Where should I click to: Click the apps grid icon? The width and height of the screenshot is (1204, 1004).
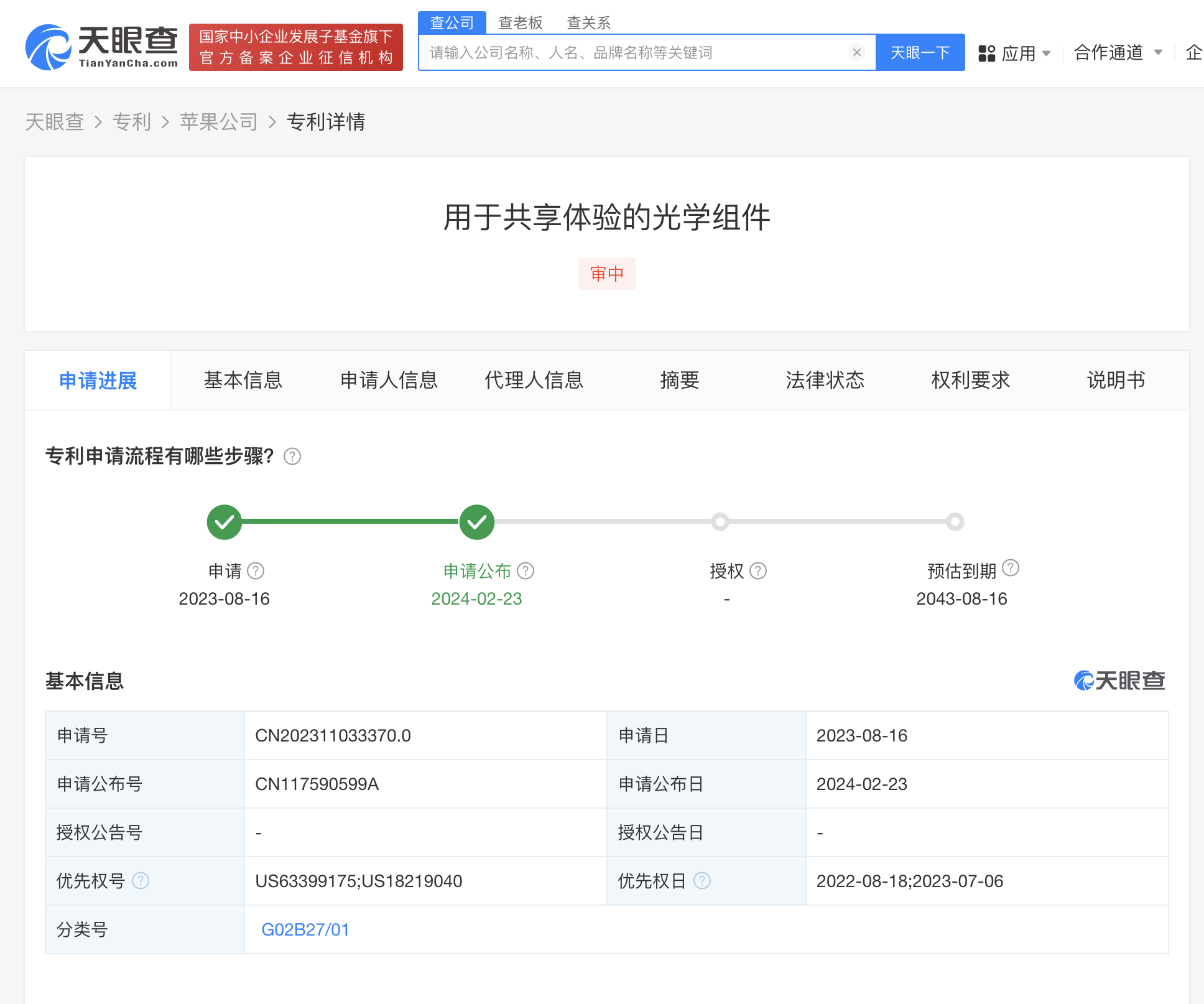click(986, 53)
